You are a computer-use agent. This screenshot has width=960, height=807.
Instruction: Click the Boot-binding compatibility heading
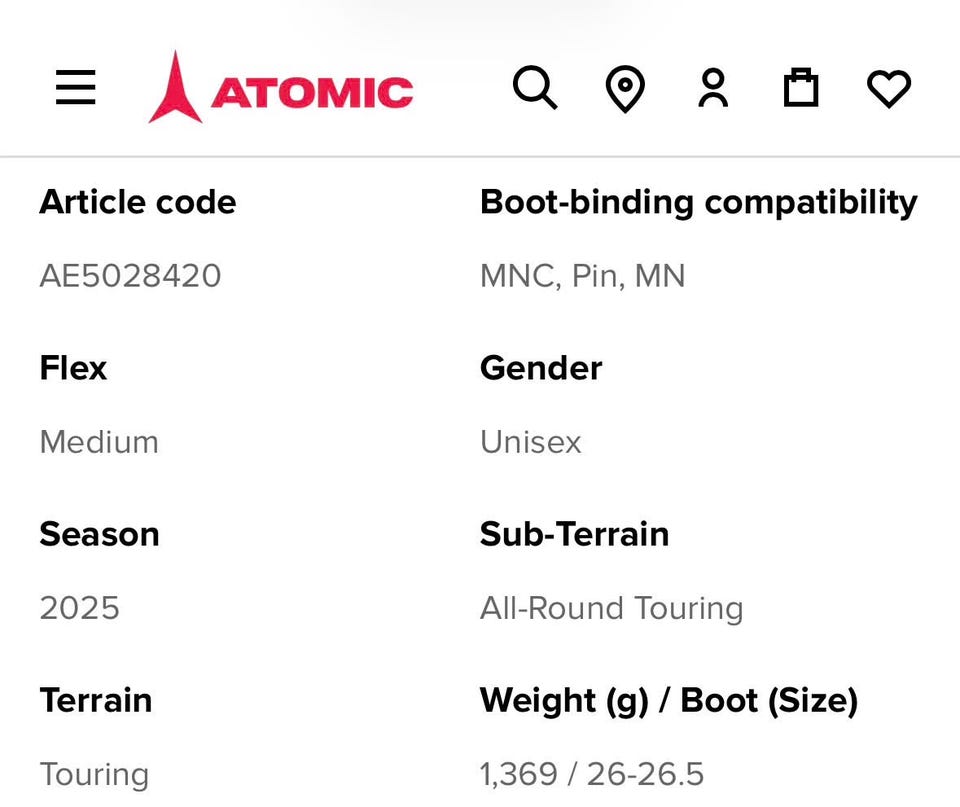(x=698, y=202)
